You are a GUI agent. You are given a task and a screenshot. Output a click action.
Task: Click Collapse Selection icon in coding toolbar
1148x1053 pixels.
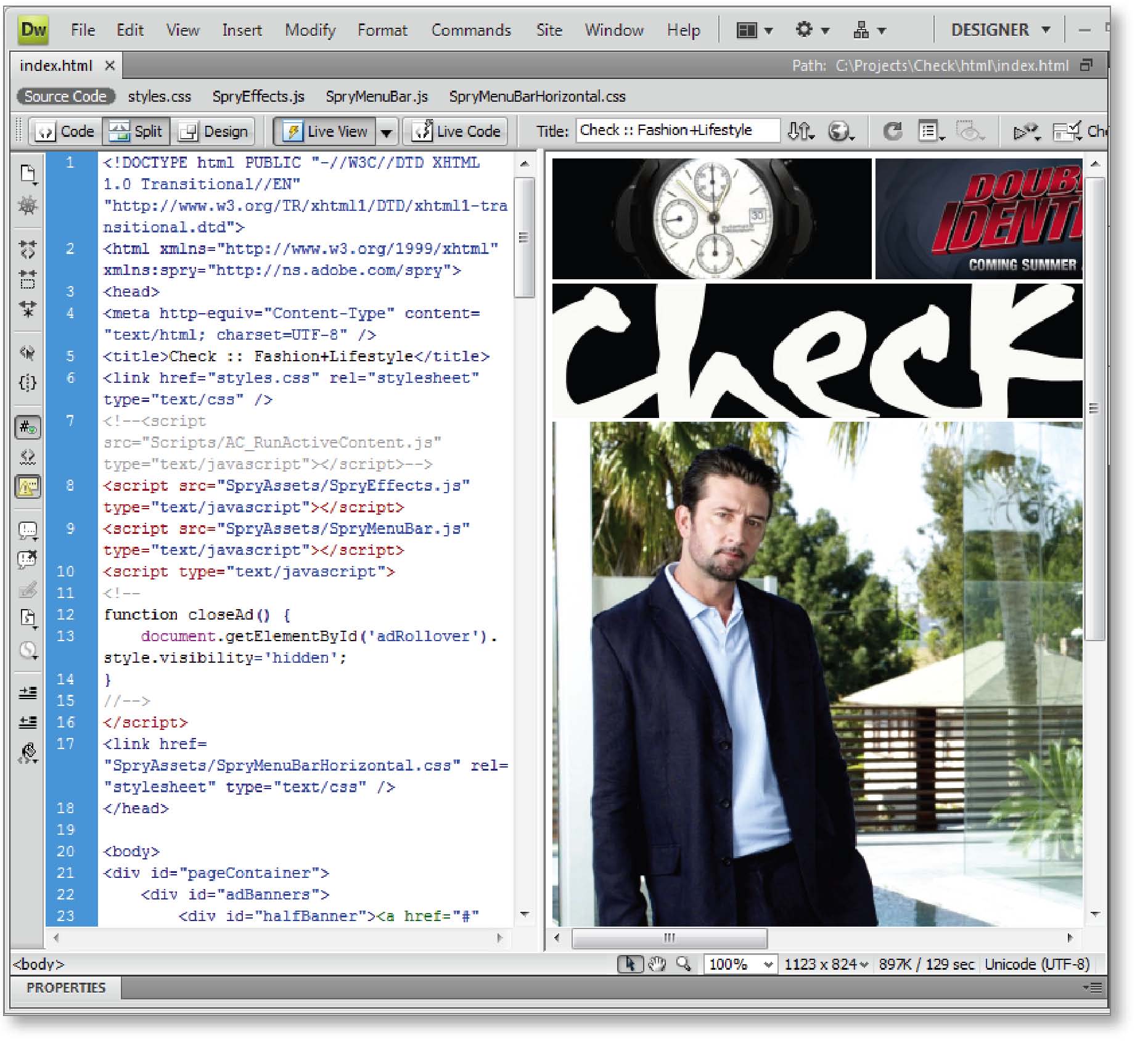[28, 279]
